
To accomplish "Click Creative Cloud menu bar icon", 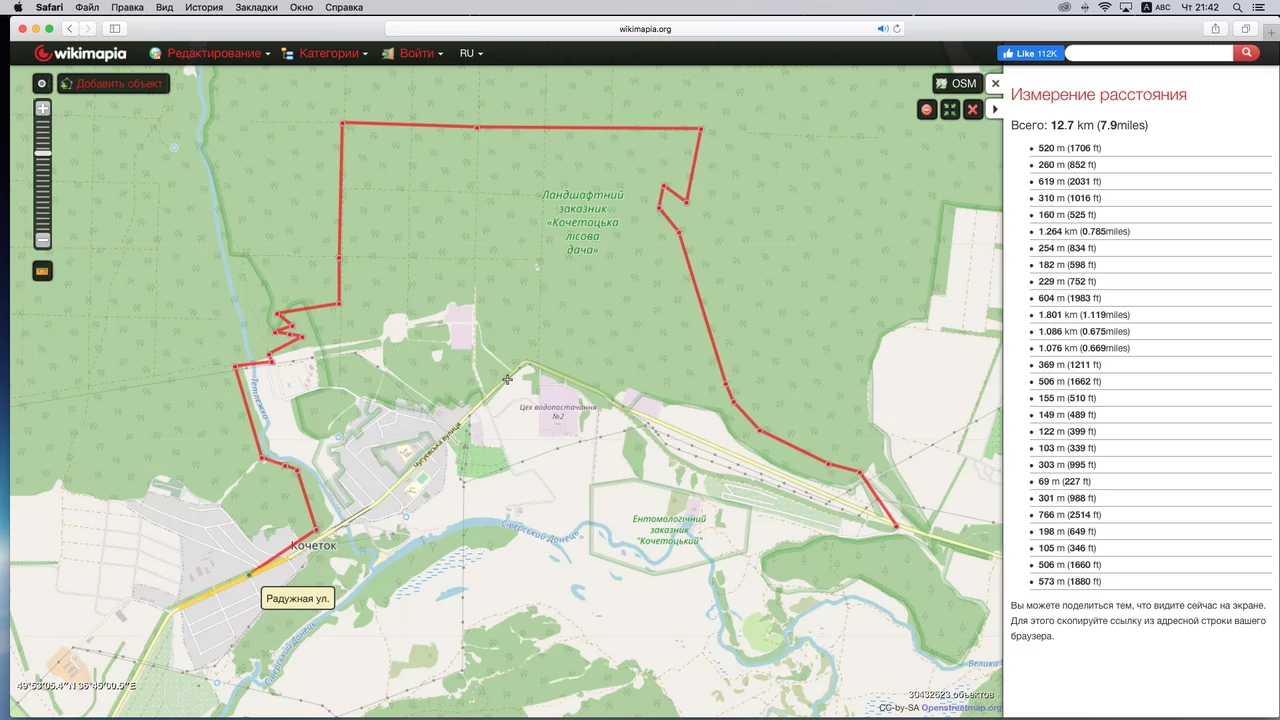I will [1064, 7].
